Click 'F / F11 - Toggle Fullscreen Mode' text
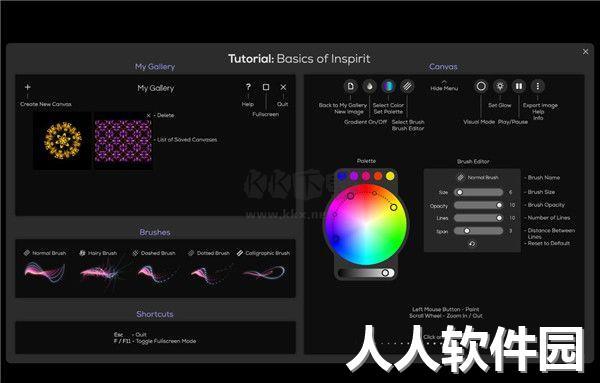600x383 pixels. click(x=155, y=341)
